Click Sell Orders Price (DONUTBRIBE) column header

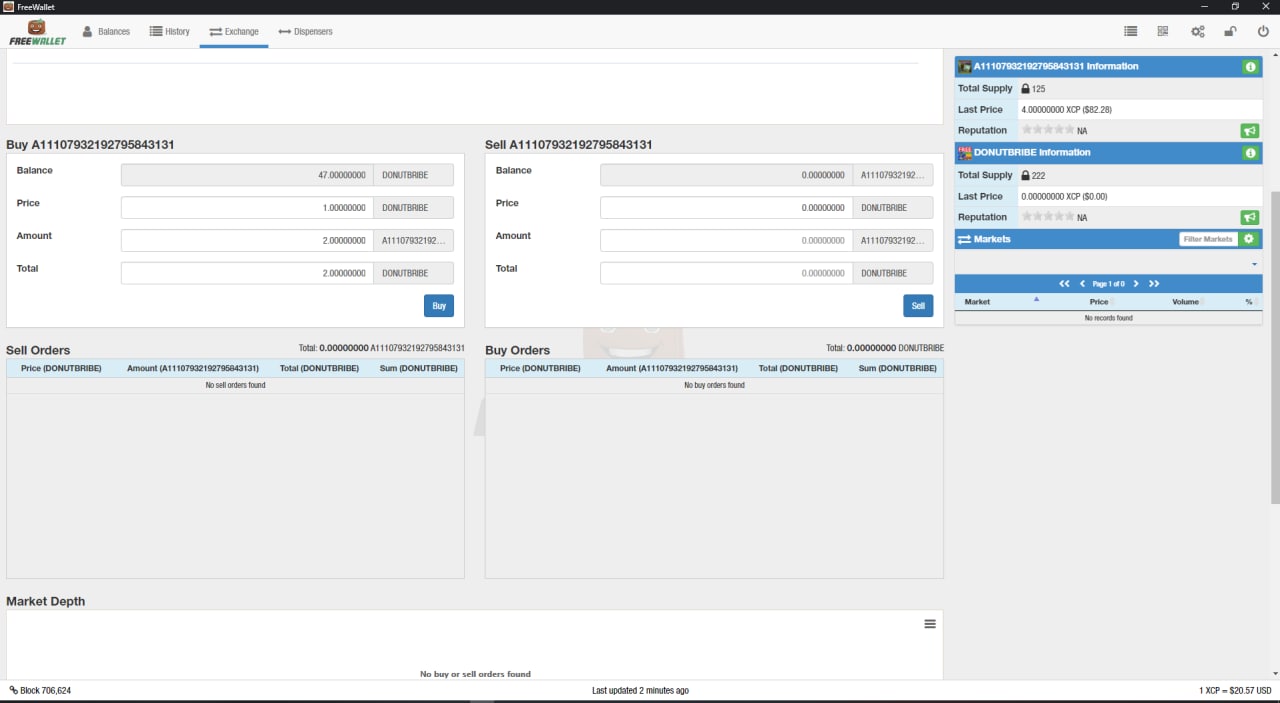click(x=61, y=368)
